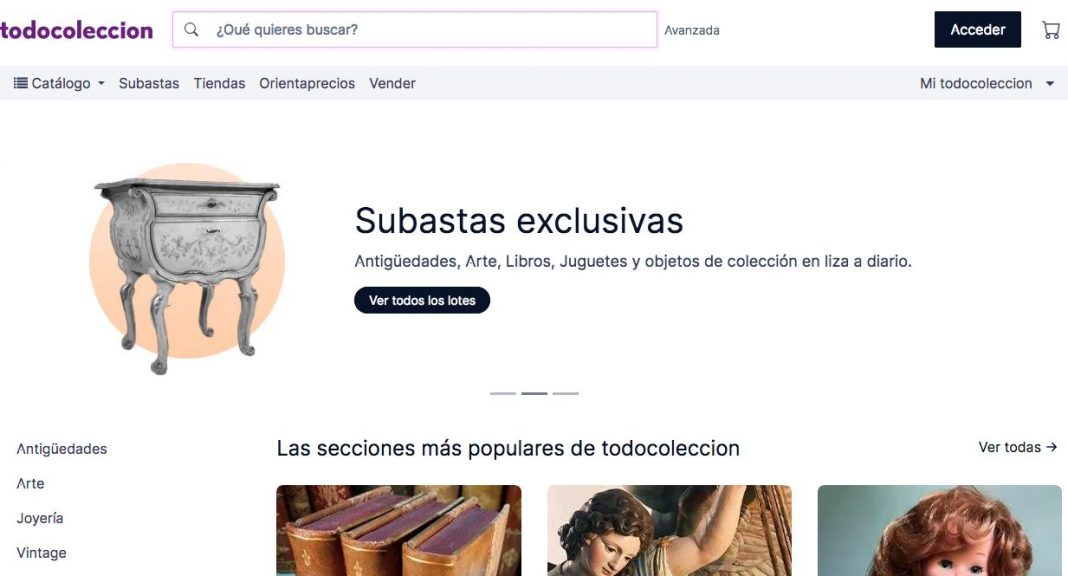Go to the Tiendas menu item

[x=219, y=83]
